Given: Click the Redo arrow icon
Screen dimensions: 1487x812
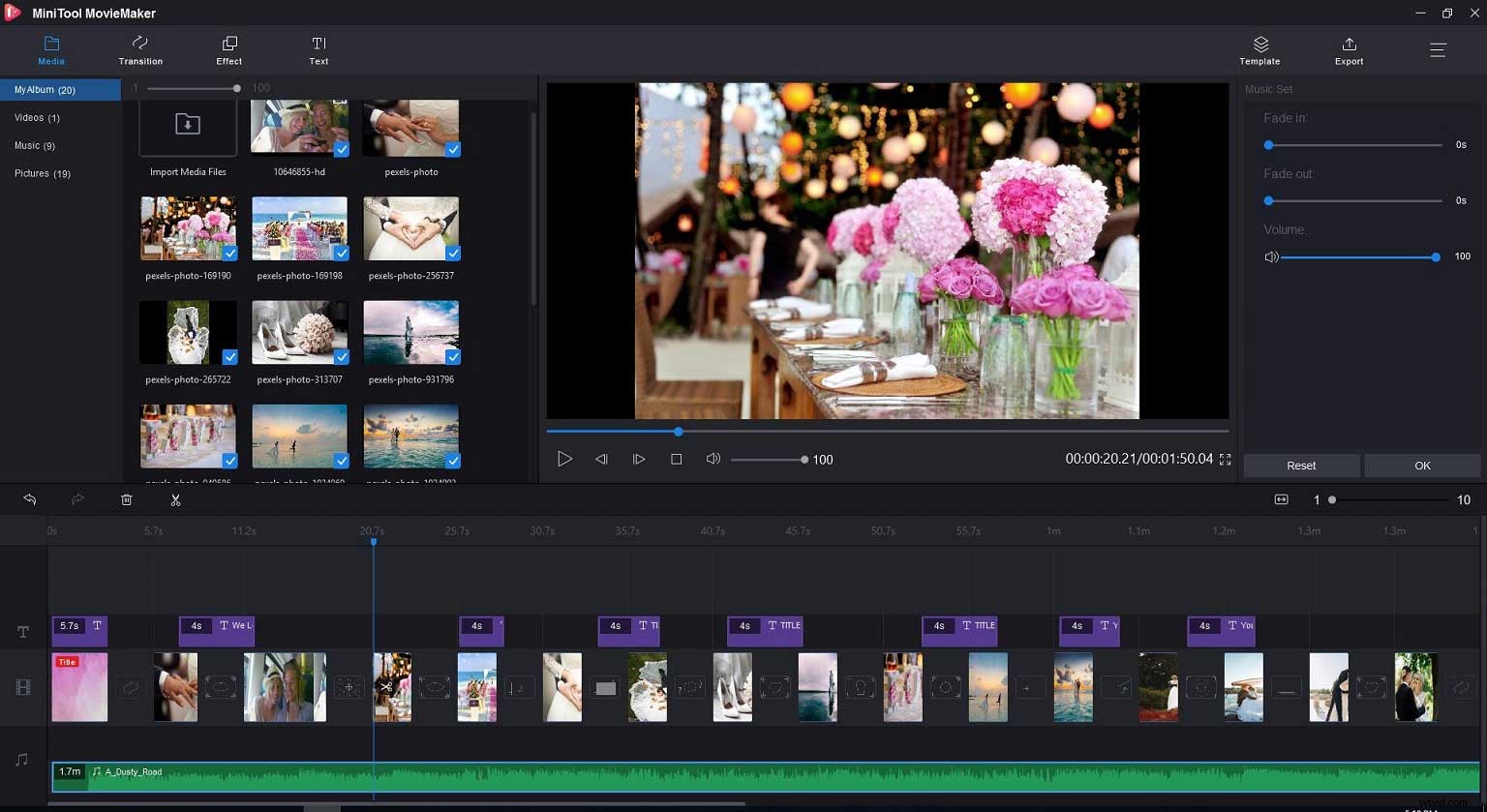Looking at the screenshot, I should [x=77, y=499].
